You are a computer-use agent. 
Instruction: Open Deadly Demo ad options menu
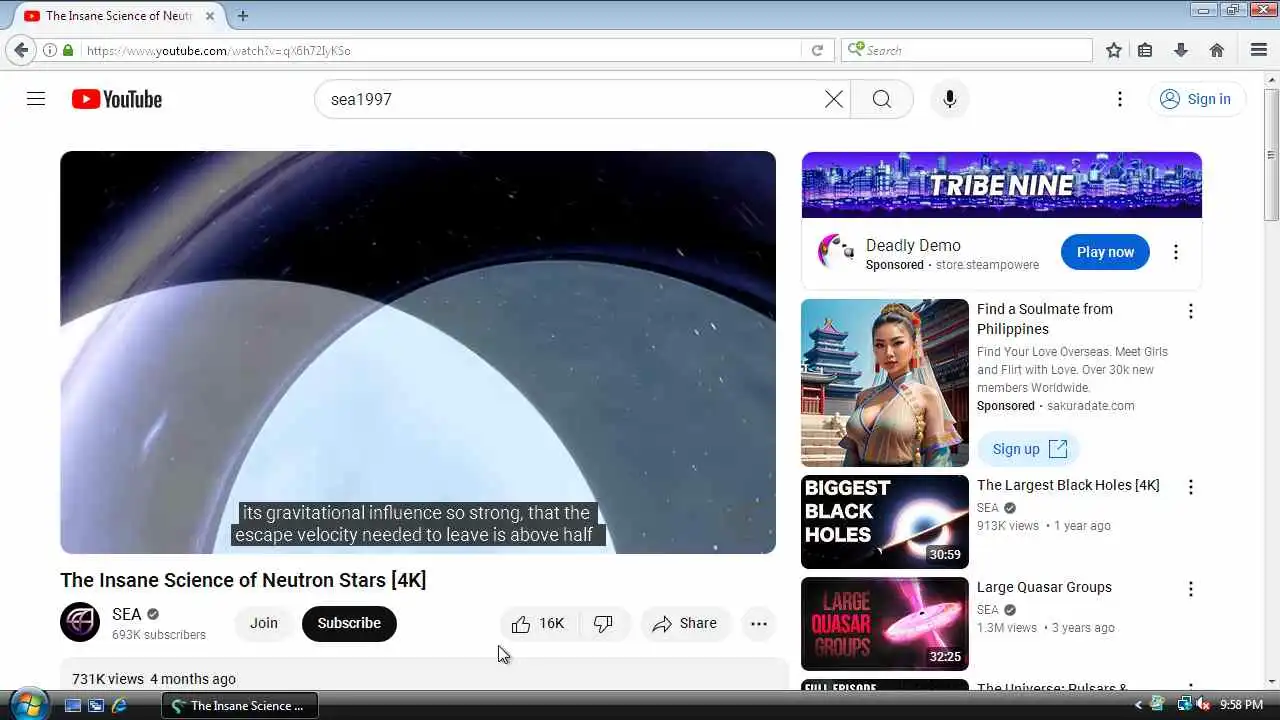point(1176,252)
